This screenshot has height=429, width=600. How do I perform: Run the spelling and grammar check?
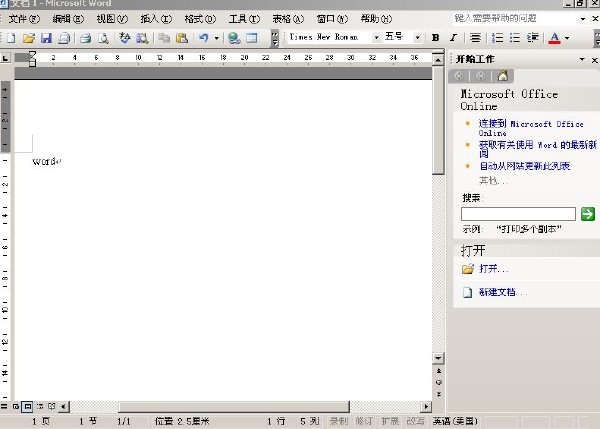(x=125, y=38)
